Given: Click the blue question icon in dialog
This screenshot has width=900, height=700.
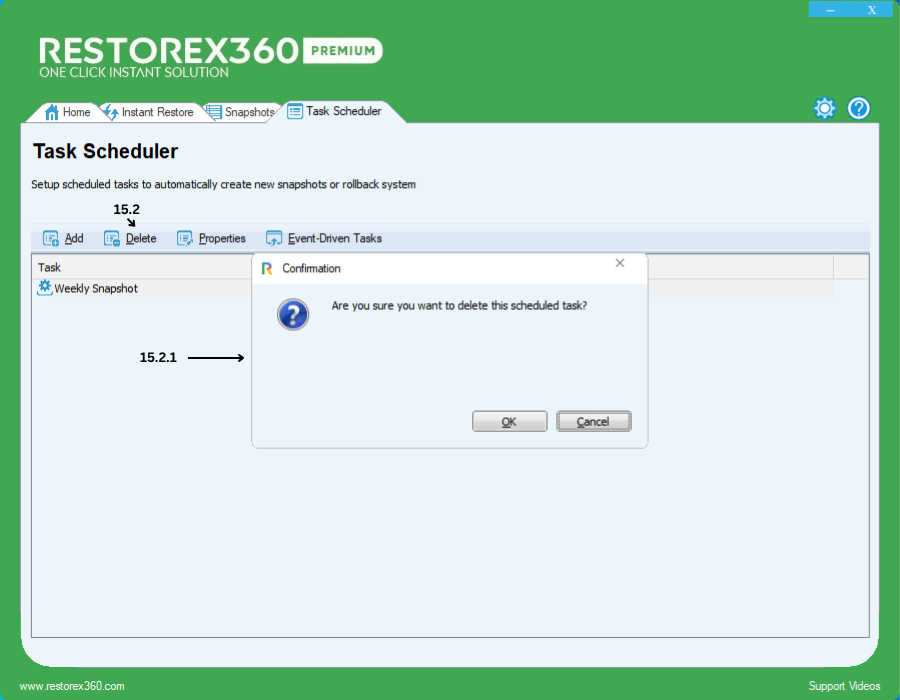Looking at the screenshot, I should click(292, 316).
